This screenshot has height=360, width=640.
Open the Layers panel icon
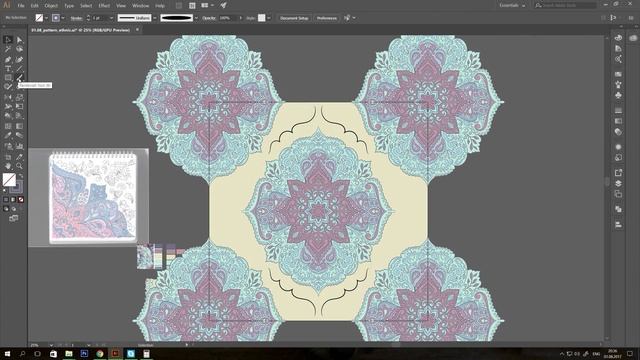tap(618, 183)
